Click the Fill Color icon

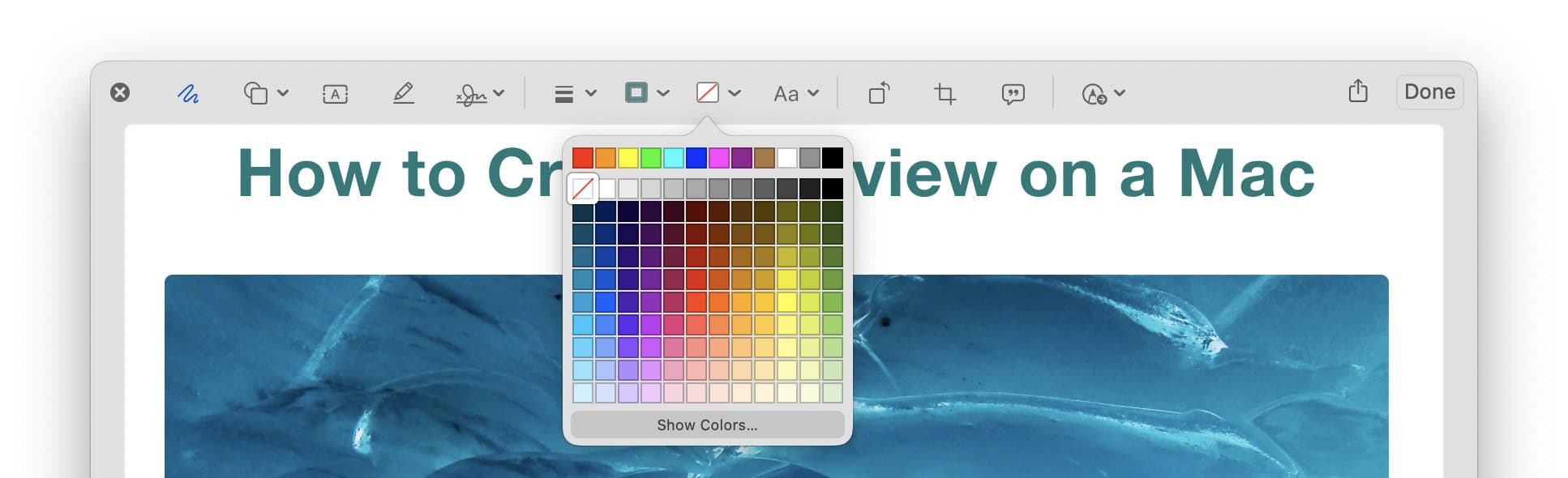click(708, 93)
